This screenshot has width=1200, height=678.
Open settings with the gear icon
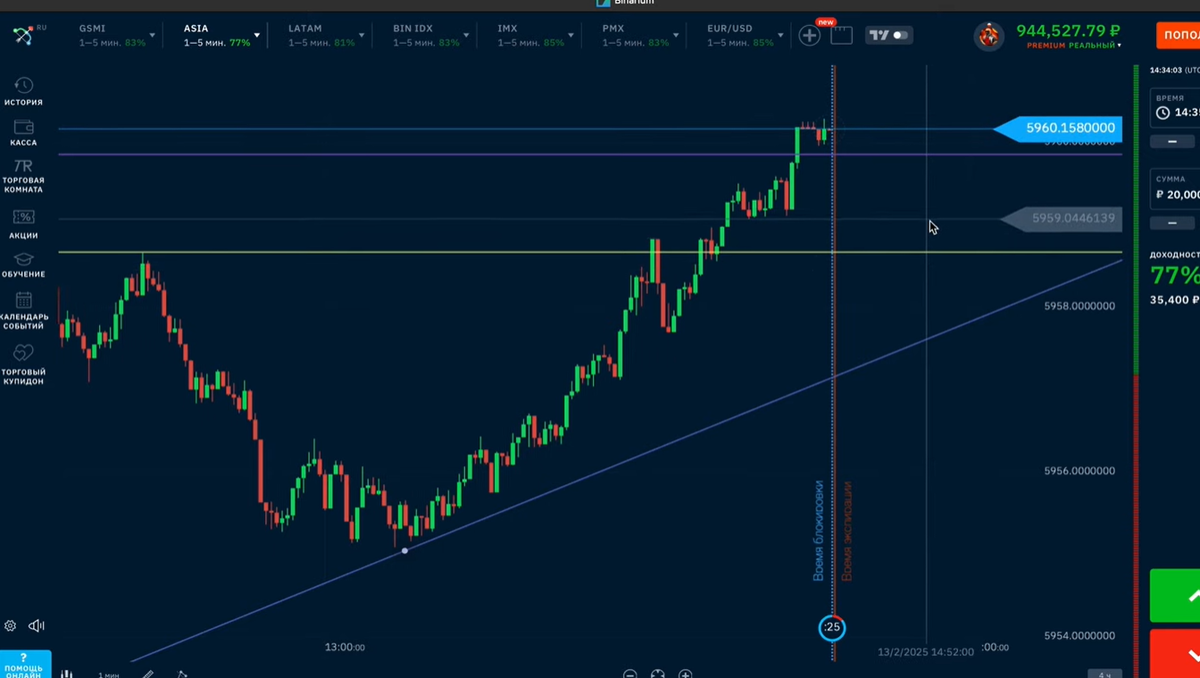(x=10, y=626)
